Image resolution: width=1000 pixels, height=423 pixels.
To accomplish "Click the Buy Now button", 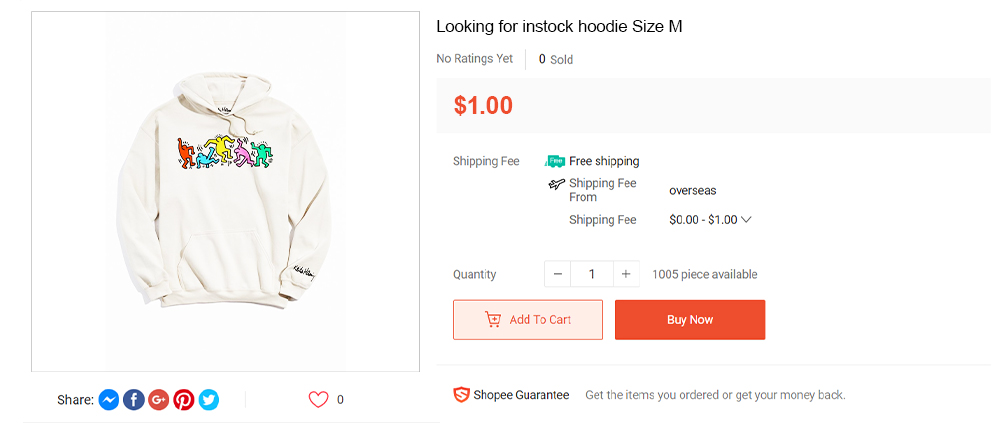I will [690, 320].
